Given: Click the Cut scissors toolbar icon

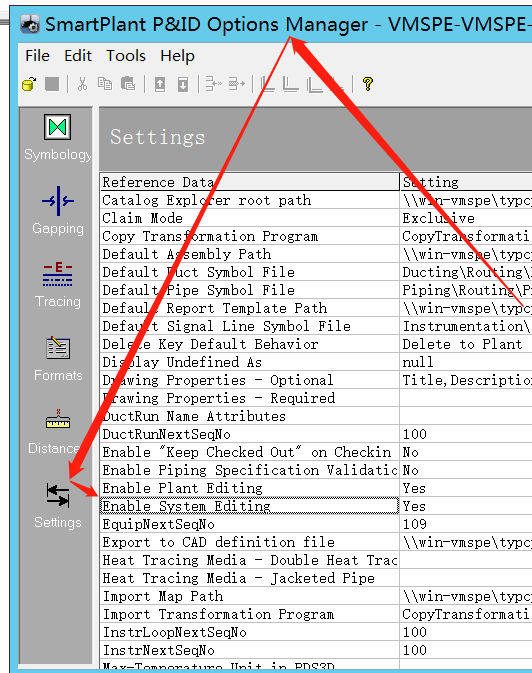Looking at the screenshot, I should [82, 84].
